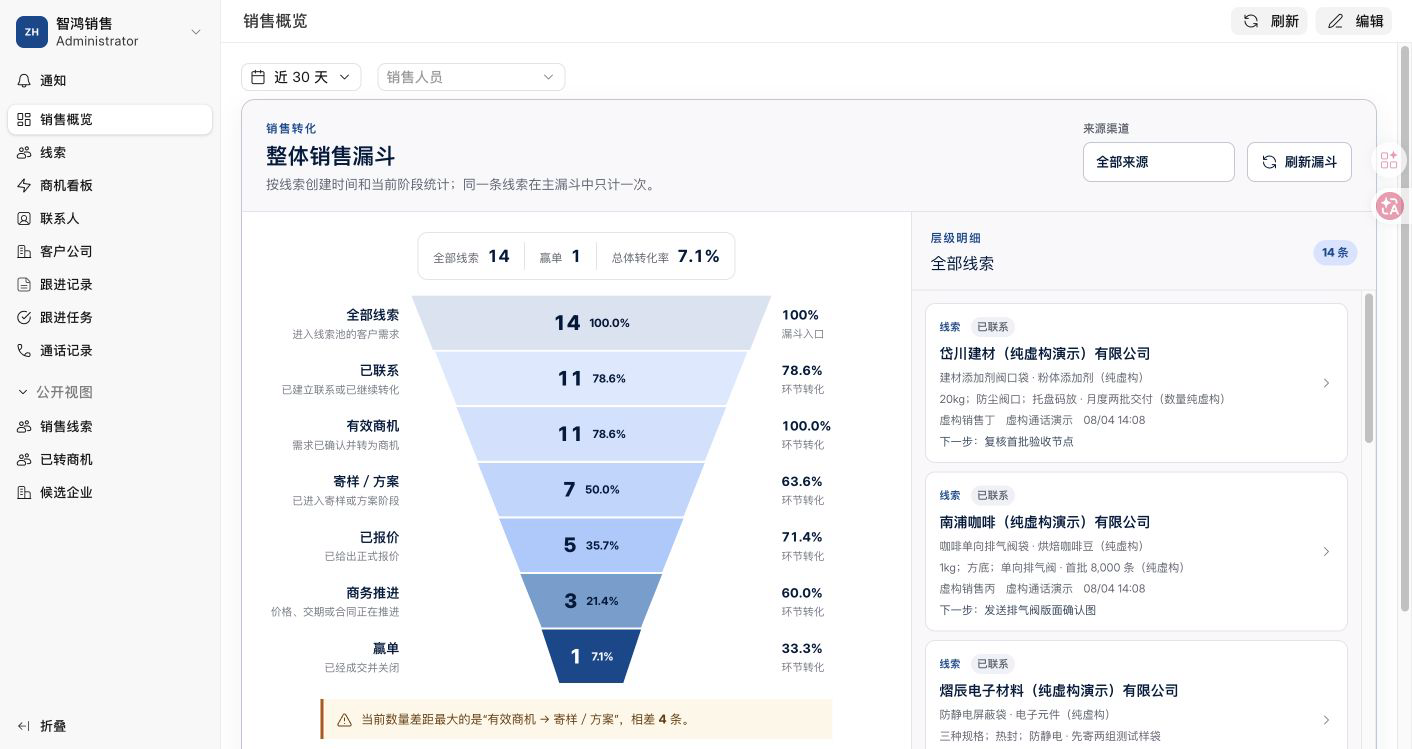Click the 已转商机 people icon
The height and width of the screenshot is (749, 1412).
(25, 459)
